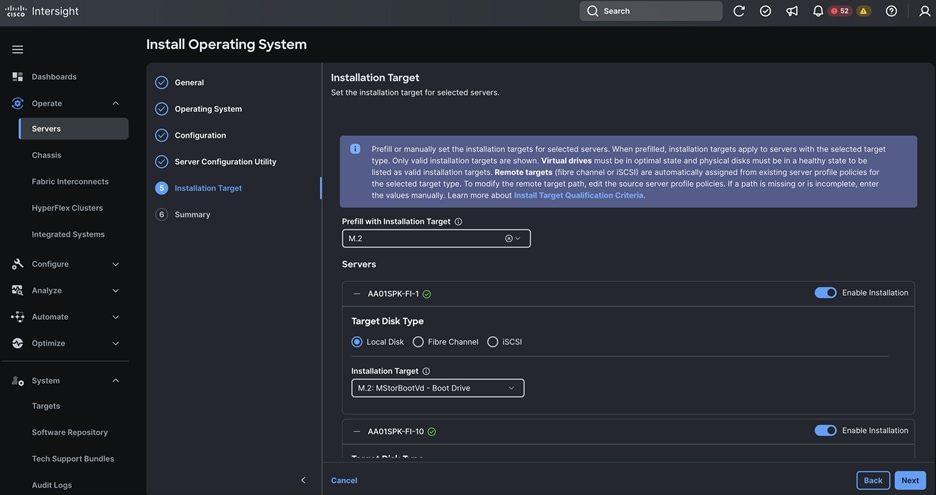Click green status check for AA01SPK-FI-10
Image resolution: width=936 pixels, height=495 pixels.
pyautogui.click(x=432, y=432)
